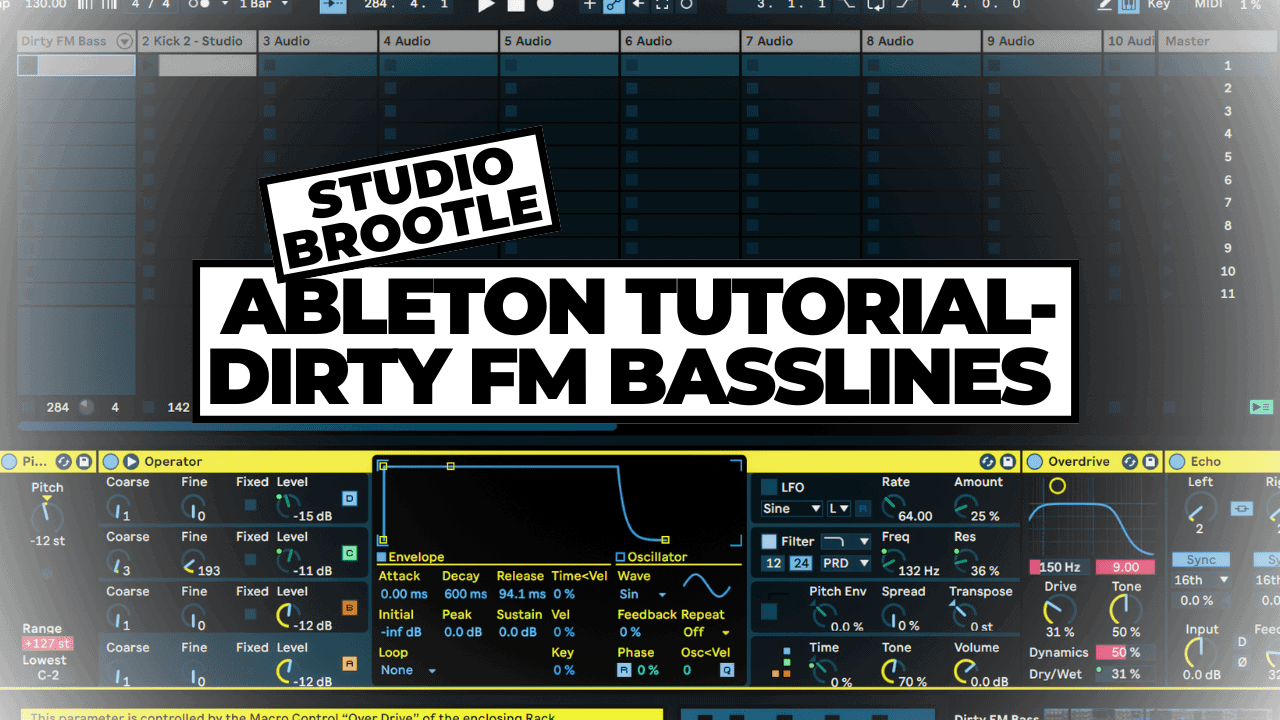Select Operator oscillator B button
Image resolution: width=1280 pixels, height=720 pixels.
(x=349, y=608)
